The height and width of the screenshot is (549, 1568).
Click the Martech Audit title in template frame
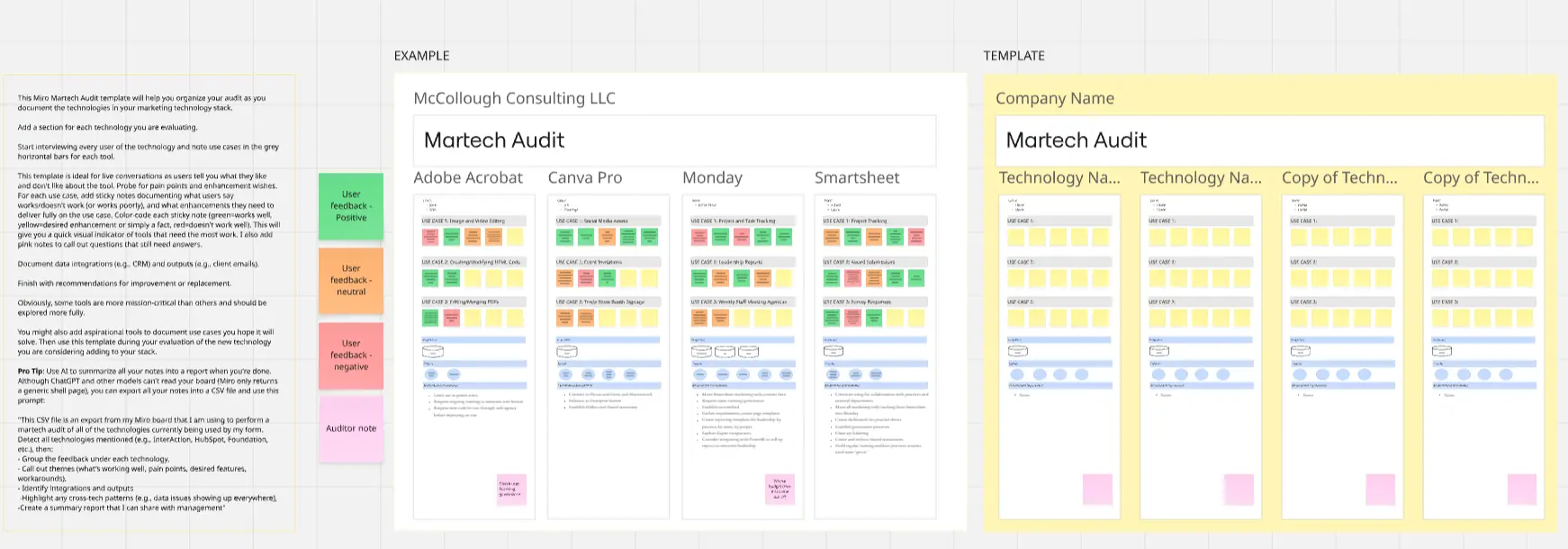click(x=1076, y=140)
